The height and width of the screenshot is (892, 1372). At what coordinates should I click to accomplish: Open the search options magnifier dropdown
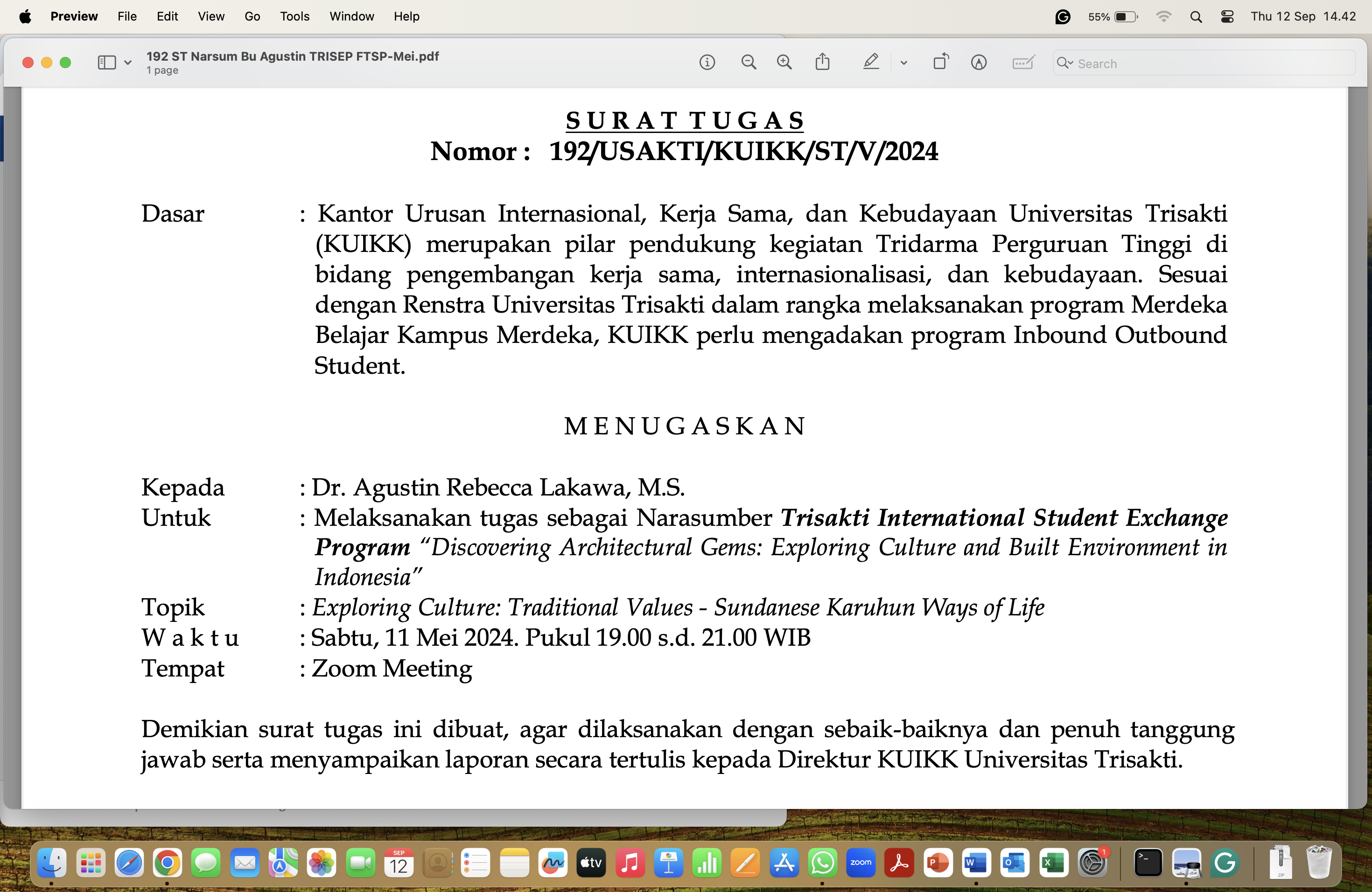(x=1064, y=63)
